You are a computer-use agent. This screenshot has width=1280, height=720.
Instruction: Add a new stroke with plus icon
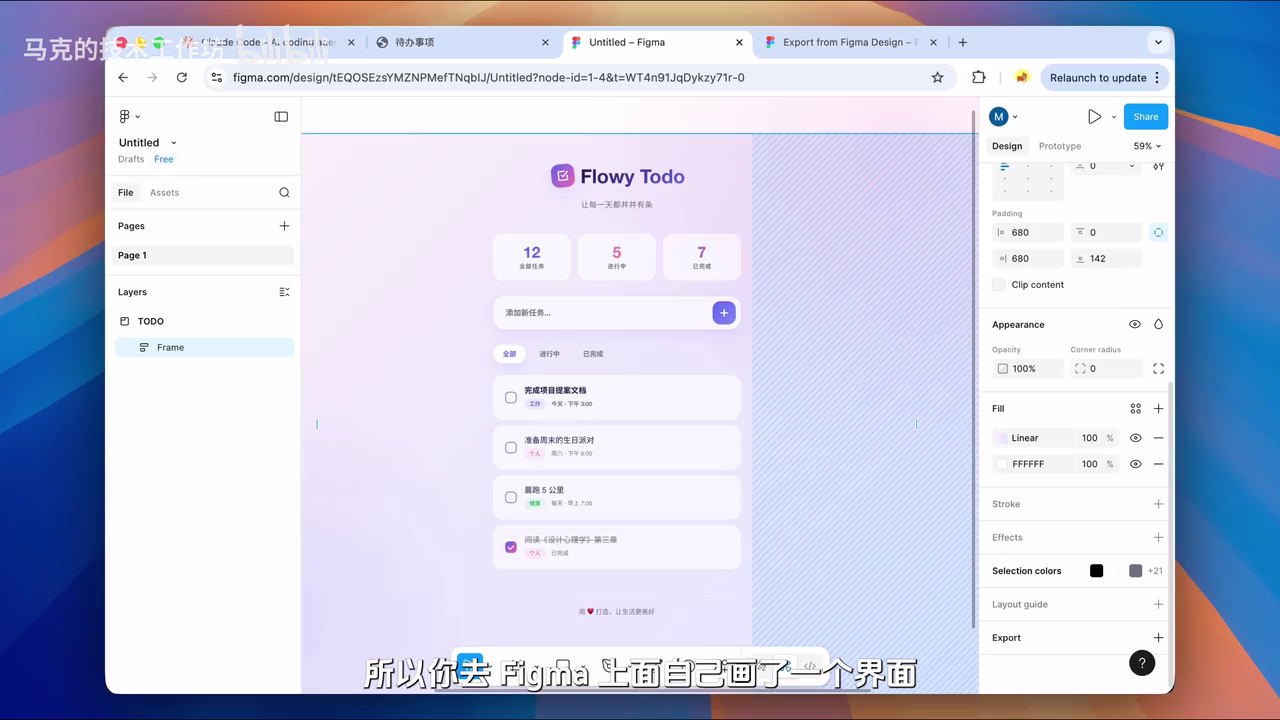(x=1158, y=504)
